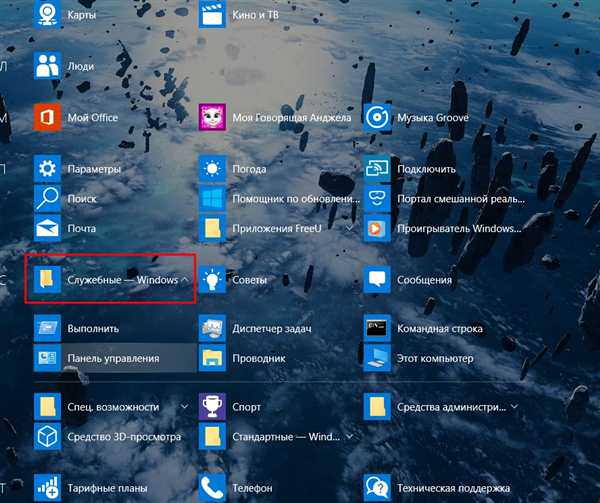Open Моя Говорящая Анджела game icon
This screenshot has width=600, height=503.
(x=212, y=117)
